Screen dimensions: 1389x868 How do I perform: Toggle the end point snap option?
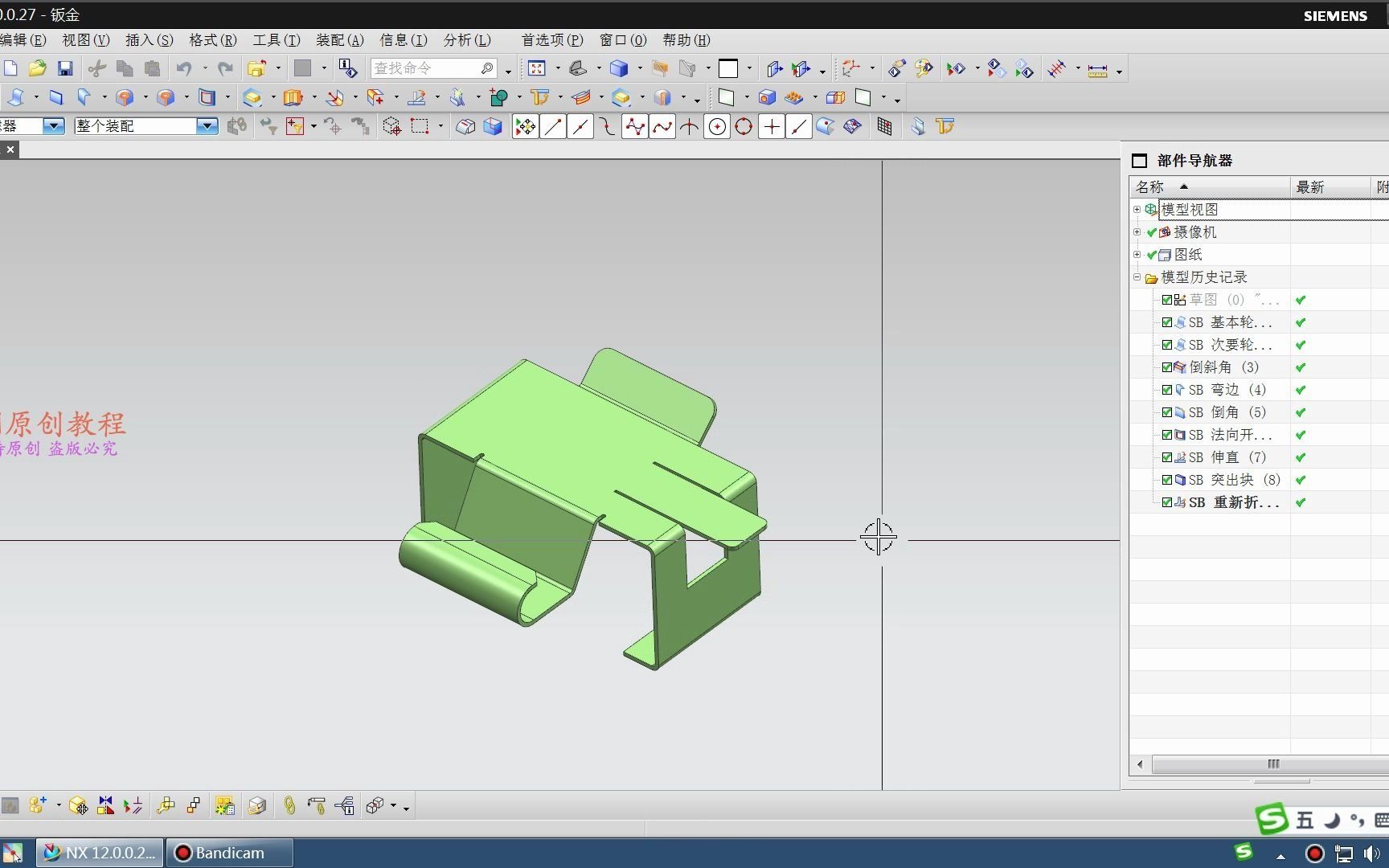click(x=552, y=126)
